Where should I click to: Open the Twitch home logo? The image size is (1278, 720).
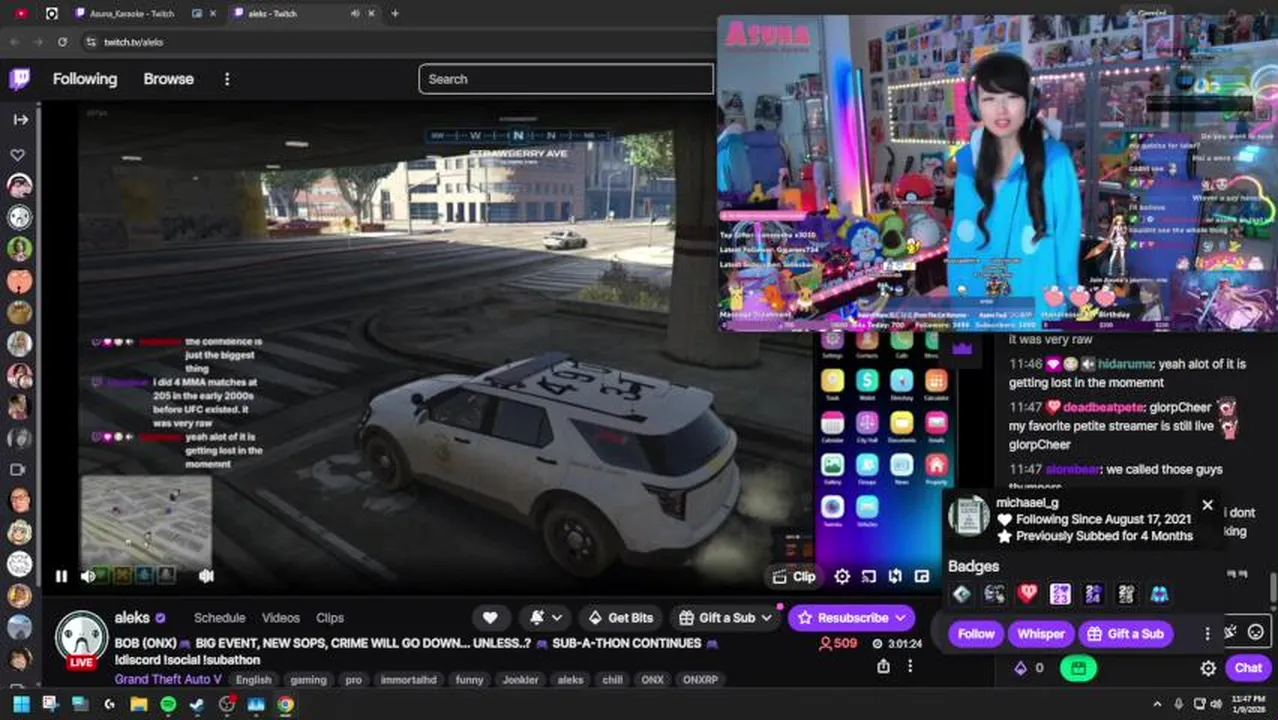click(x=19, y=79)
